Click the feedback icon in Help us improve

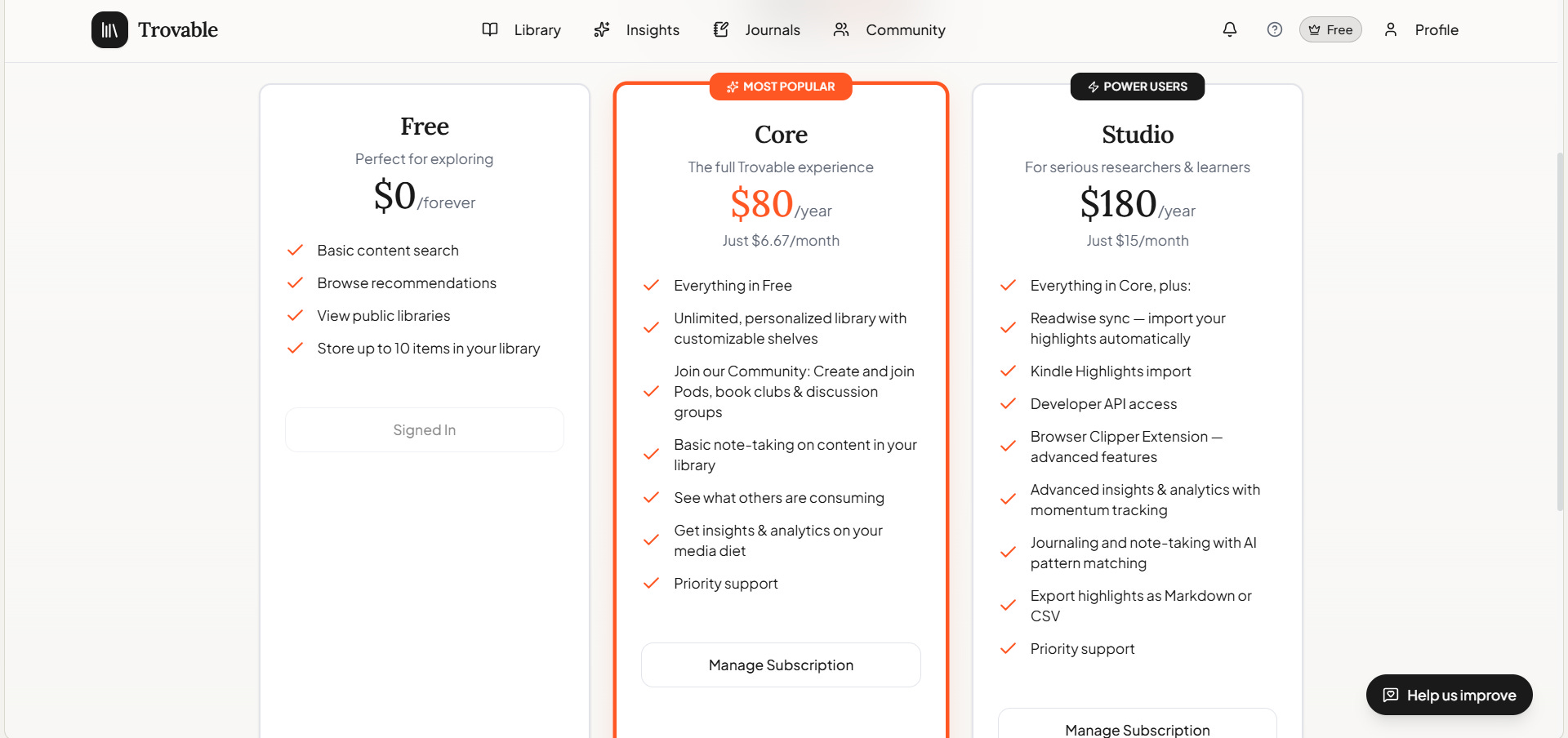click(x=1391, y=695)
